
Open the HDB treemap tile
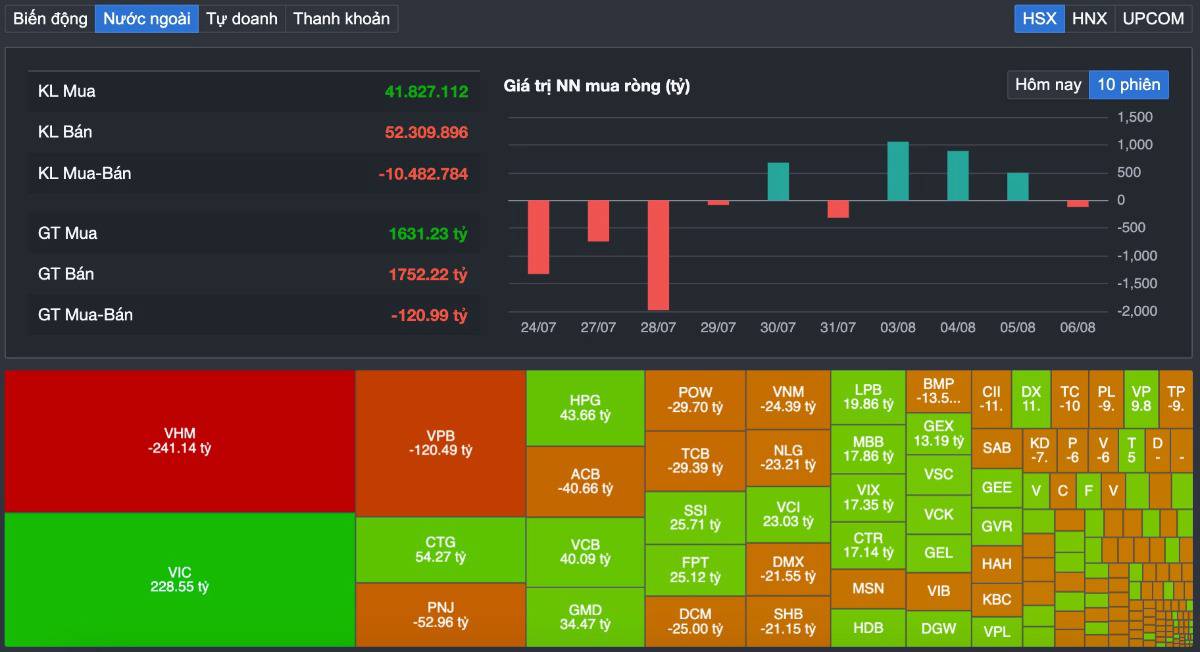pos(868,628)
